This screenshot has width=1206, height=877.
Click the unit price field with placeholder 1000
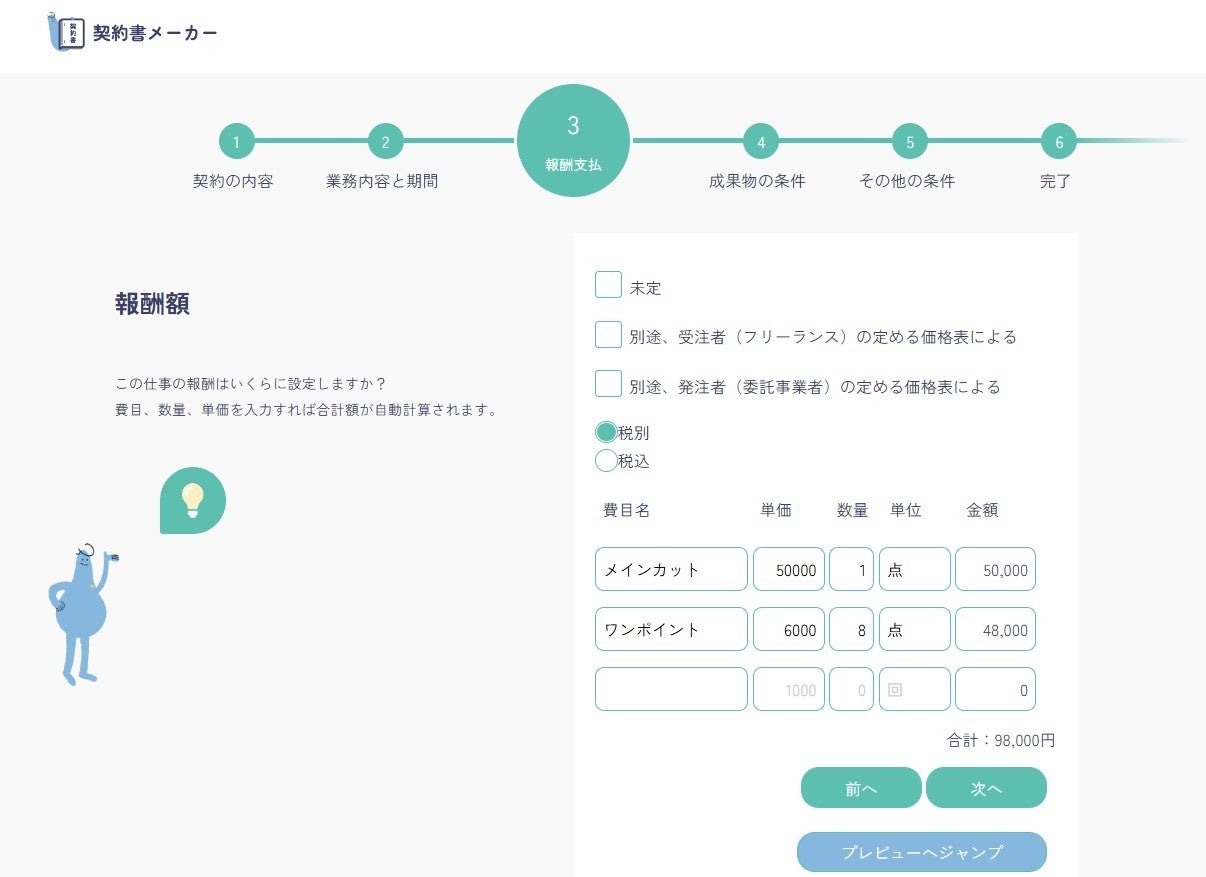click(789, 689)
